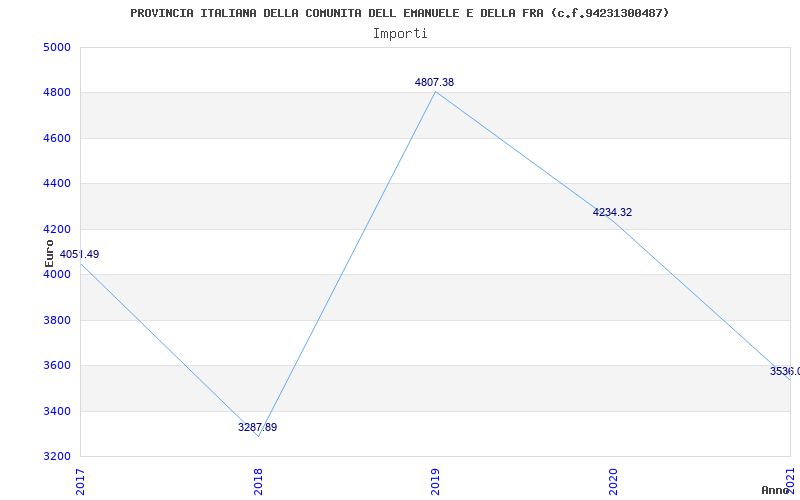This screenshot has height=500, width=800.
Task: Click the 4234.32 data label
Action: pos(612,212)
